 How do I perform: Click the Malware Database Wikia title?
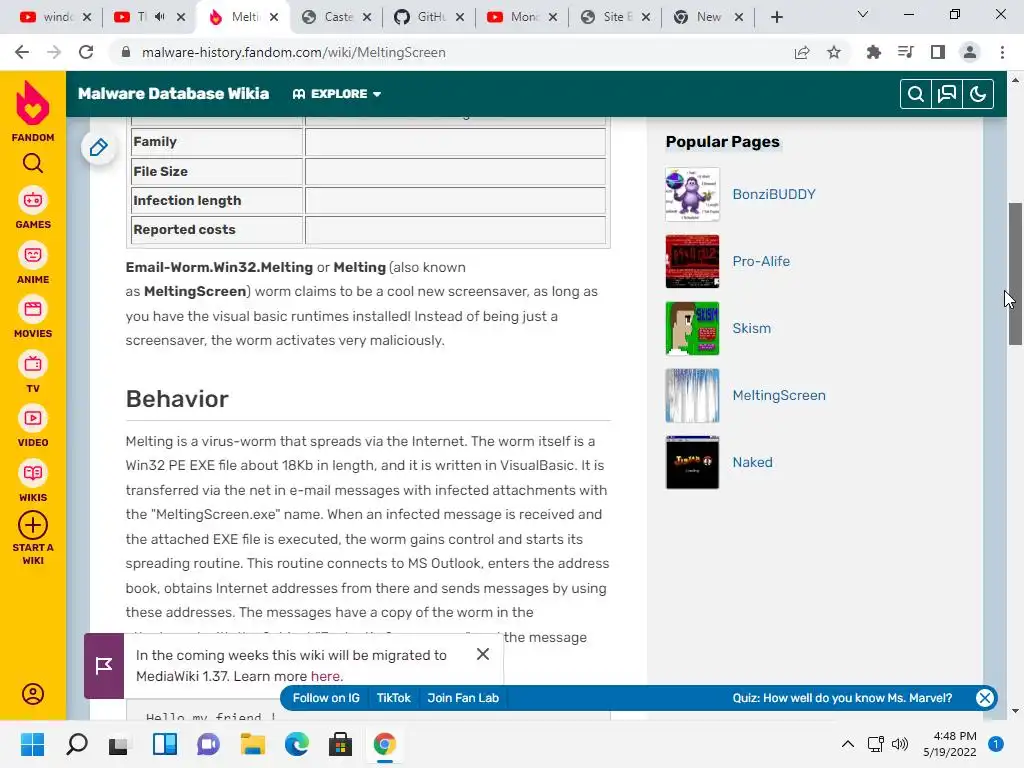[173, 93]
